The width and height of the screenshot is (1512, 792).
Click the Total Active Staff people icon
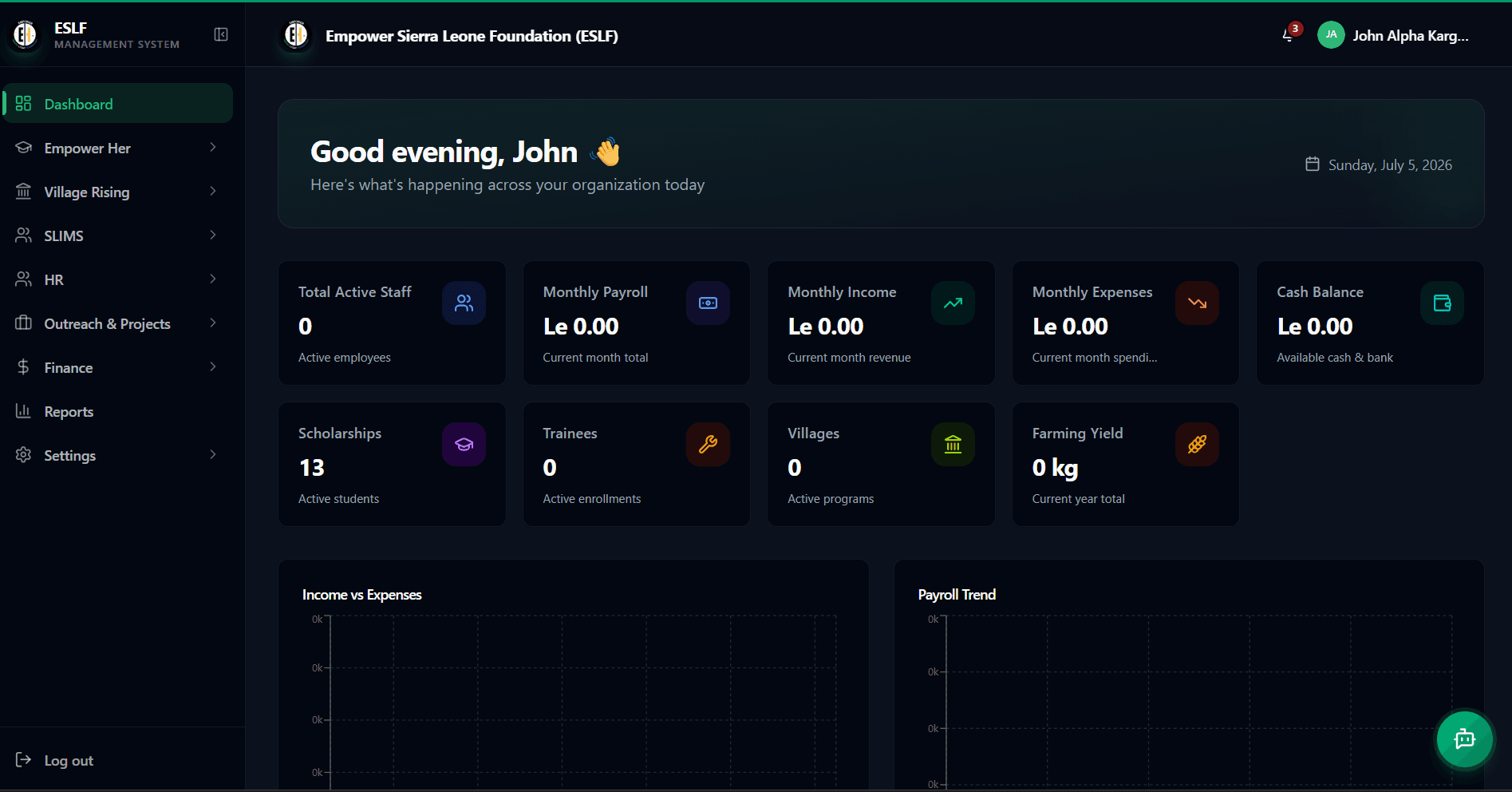(x=464, y=303)
